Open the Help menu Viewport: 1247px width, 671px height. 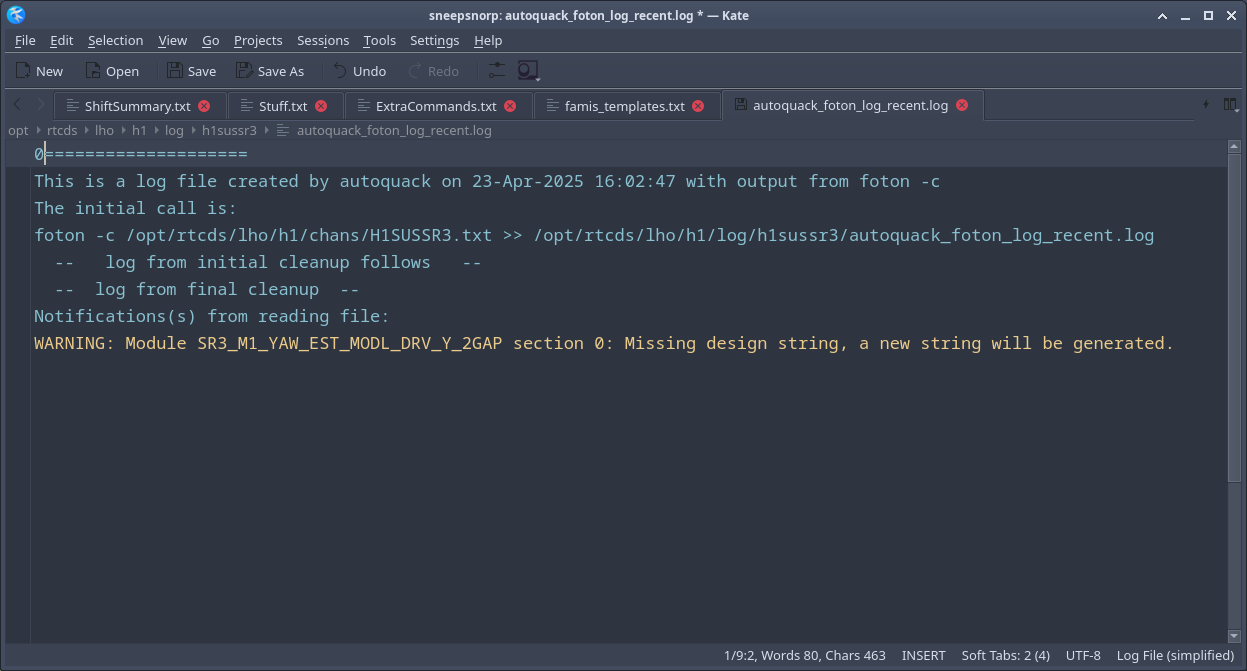click(x=488, y=40)
